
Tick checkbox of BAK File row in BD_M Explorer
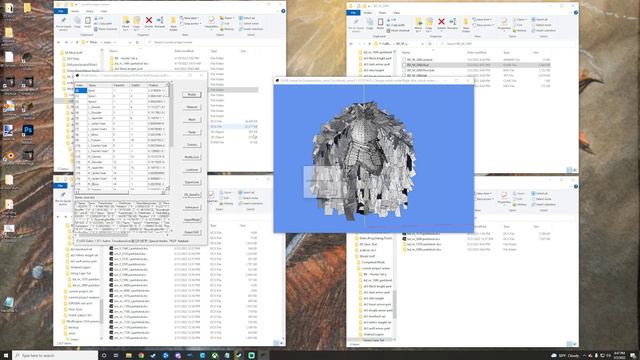(x=404, y=70)
